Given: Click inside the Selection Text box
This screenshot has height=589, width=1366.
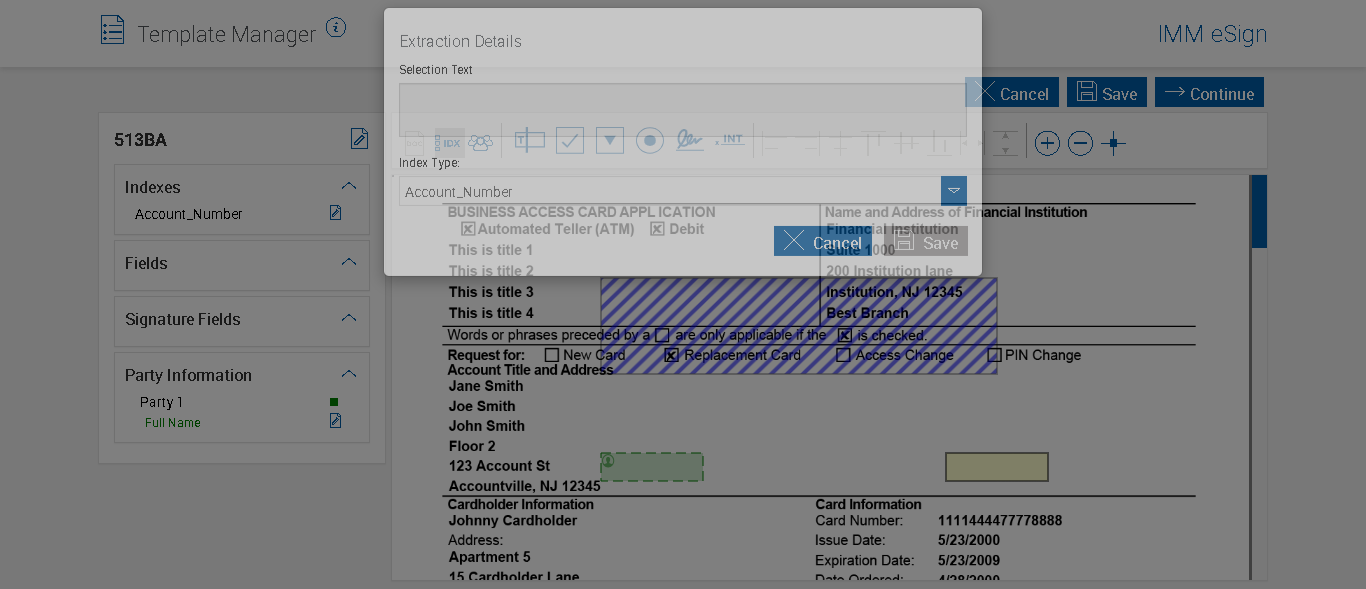Looking at the screenshot, I should pos(683,109).
